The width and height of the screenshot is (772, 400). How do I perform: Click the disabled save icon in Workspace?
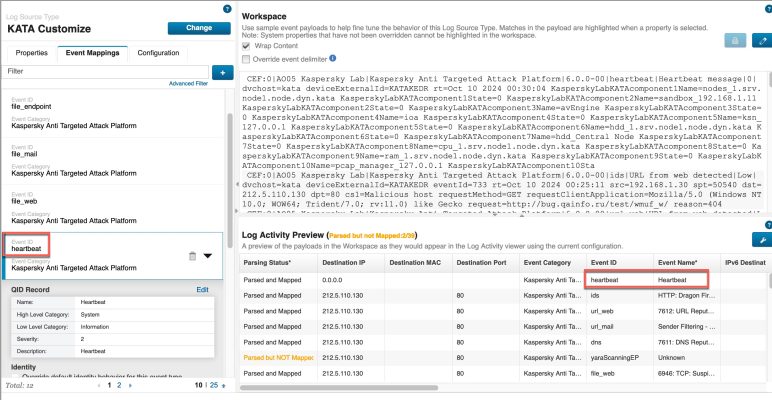coord(735,40)
